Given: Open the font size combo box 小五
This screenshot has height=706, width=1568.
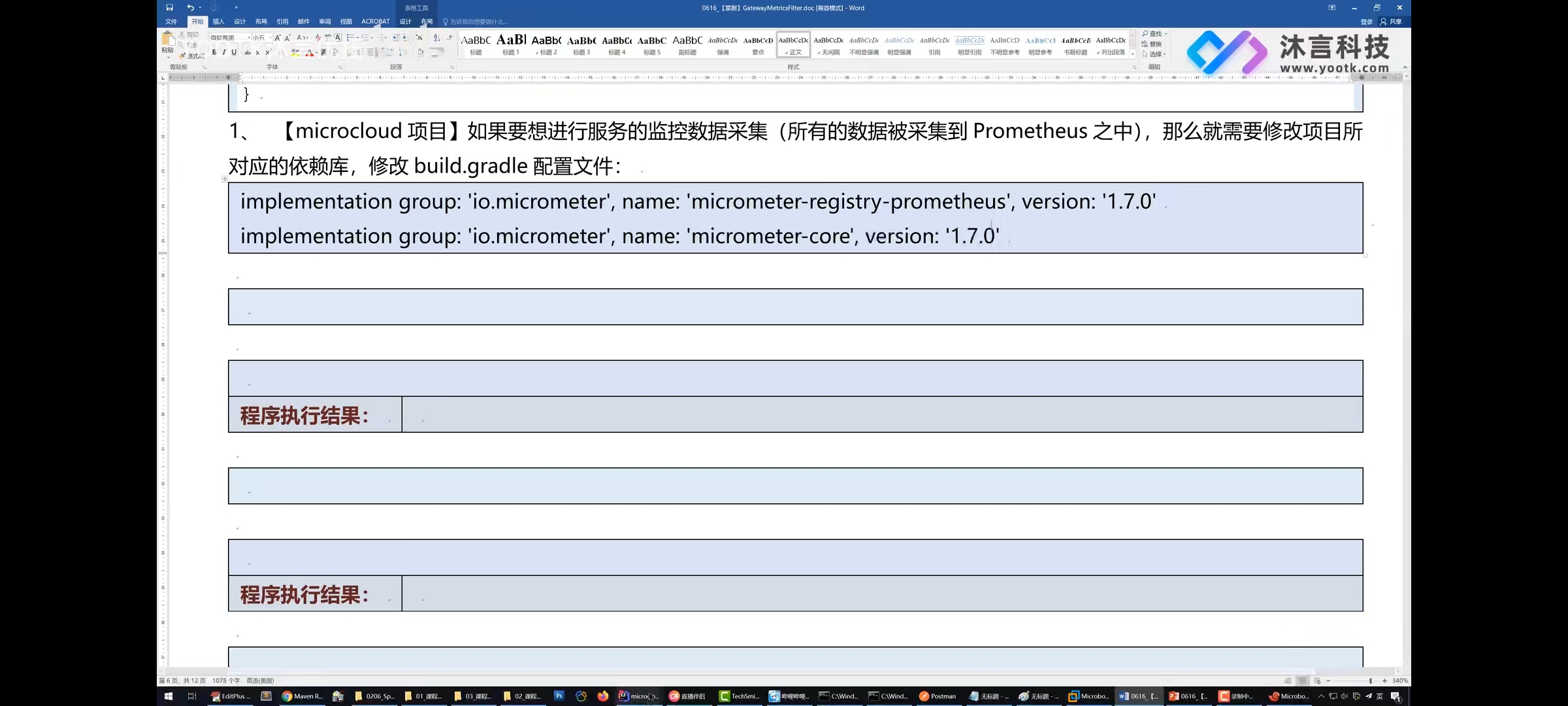Looking at the screenshot, I should point(261,38).
